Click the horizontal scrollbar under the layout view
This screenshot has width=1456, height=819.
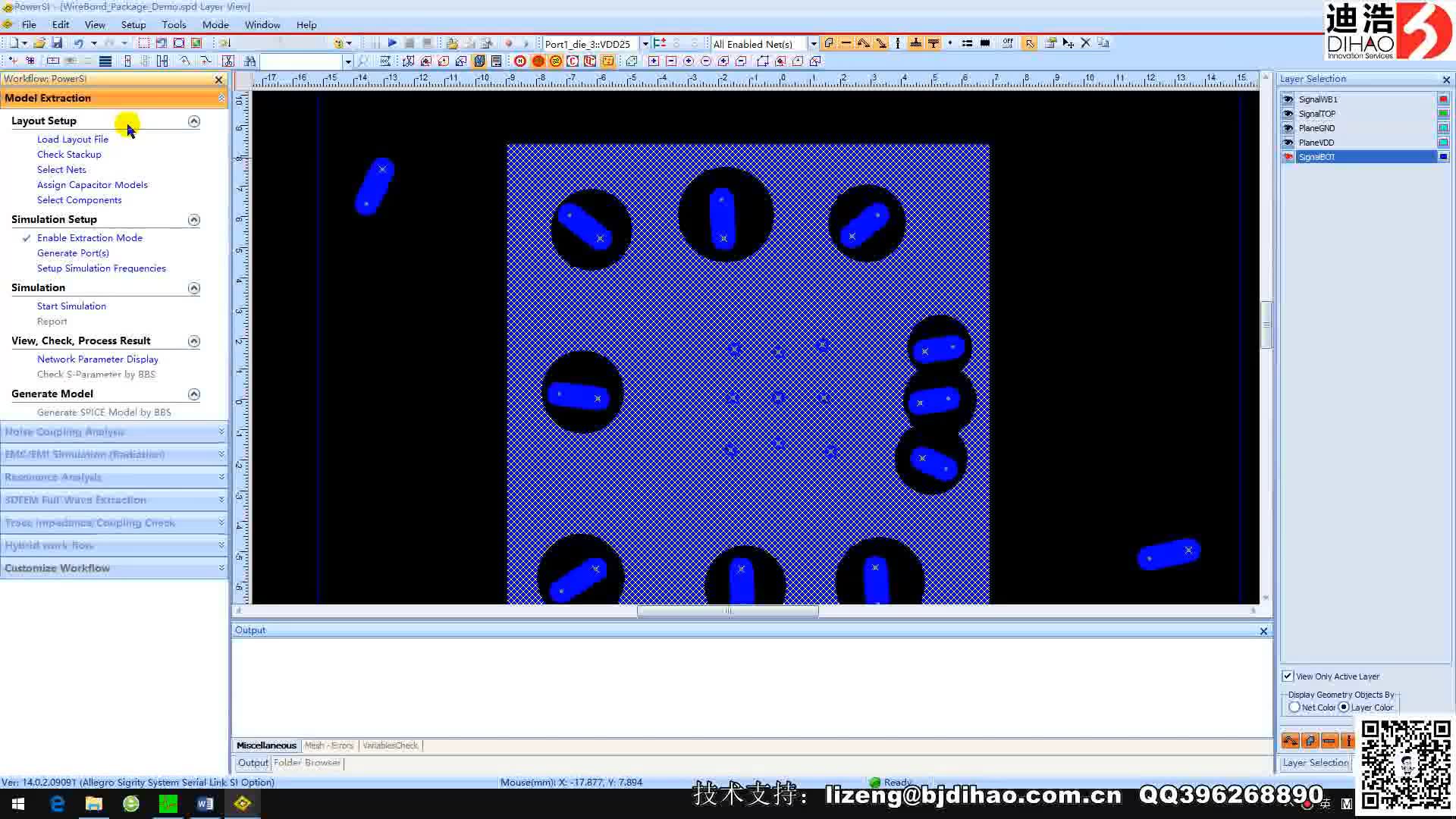click(727, 610)
